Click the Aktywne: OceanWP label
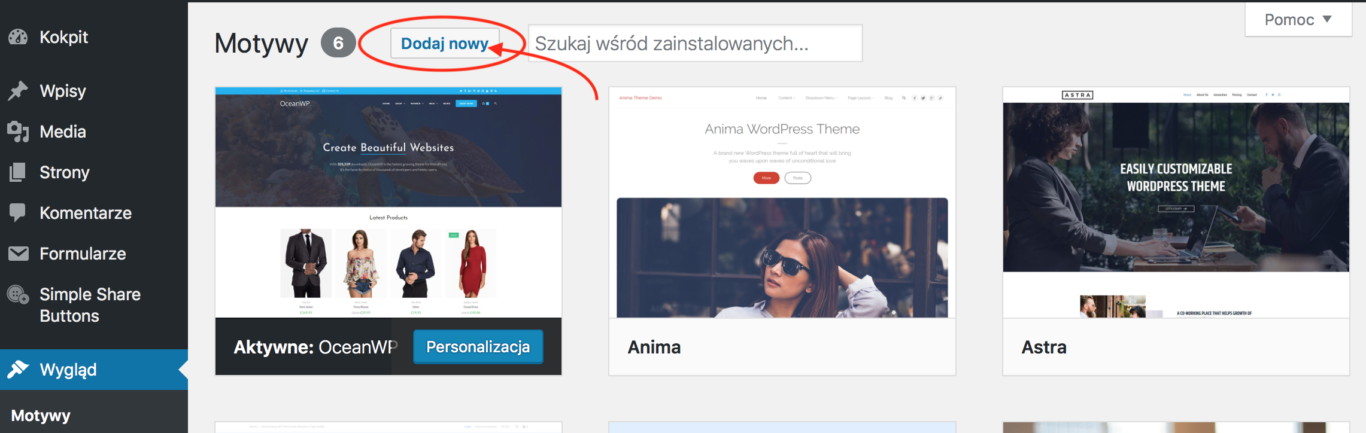The width and height of the screenshot is (1366, 433). (315, 348)
